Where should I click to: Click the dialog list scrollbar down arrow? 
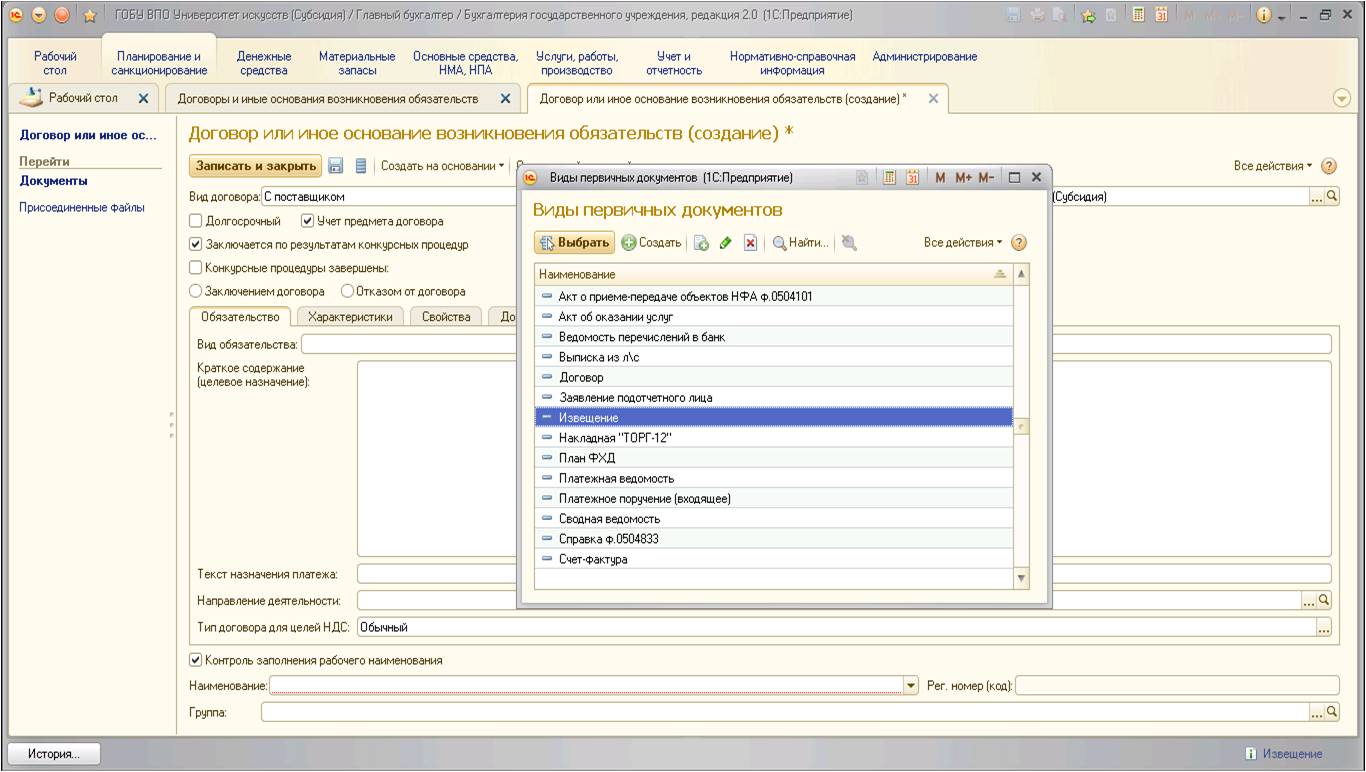click(x=1021, y=578)
